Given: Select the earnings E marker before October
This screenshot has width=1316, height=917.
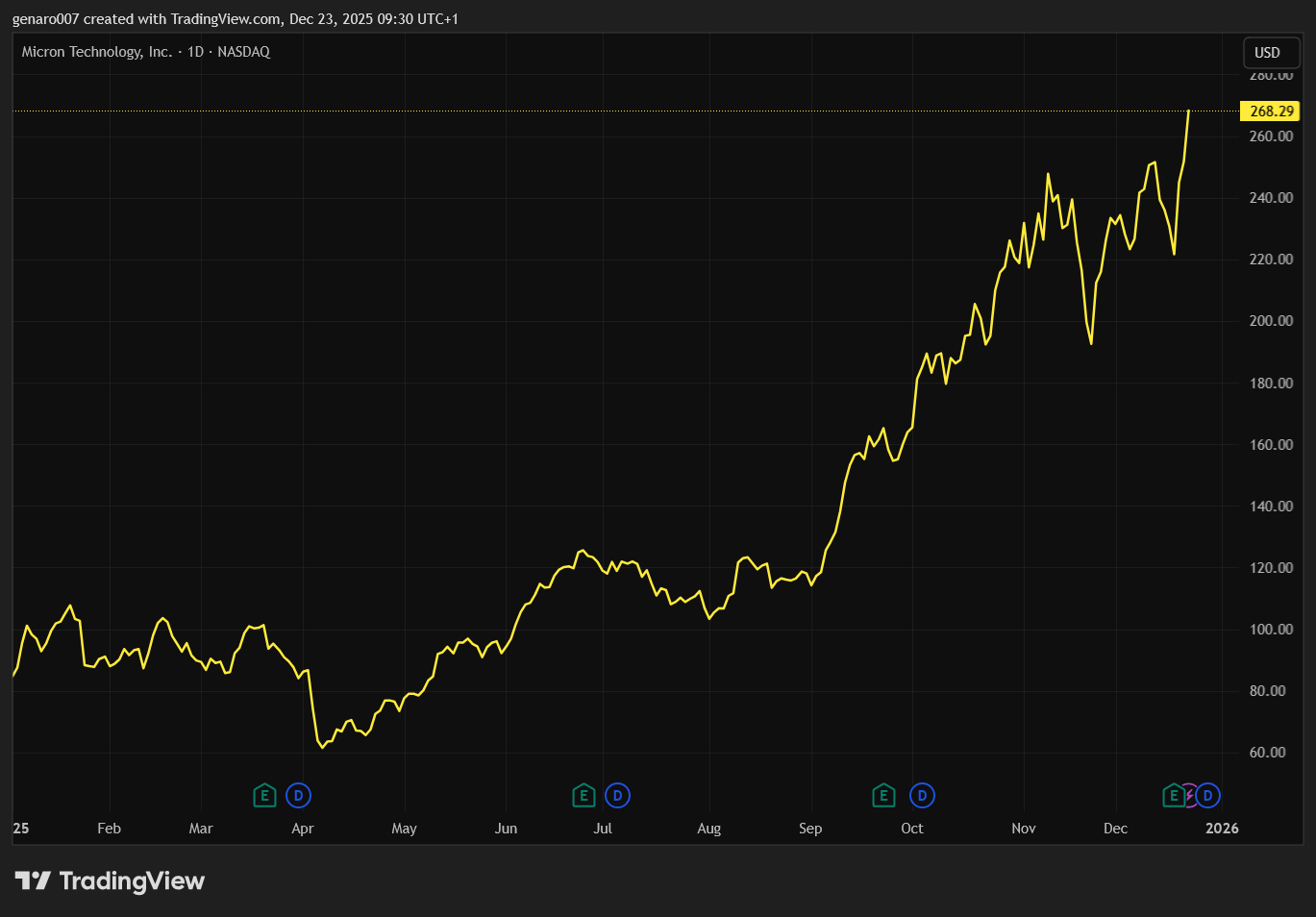Looking at the screenshot, I should coord(883,796).
